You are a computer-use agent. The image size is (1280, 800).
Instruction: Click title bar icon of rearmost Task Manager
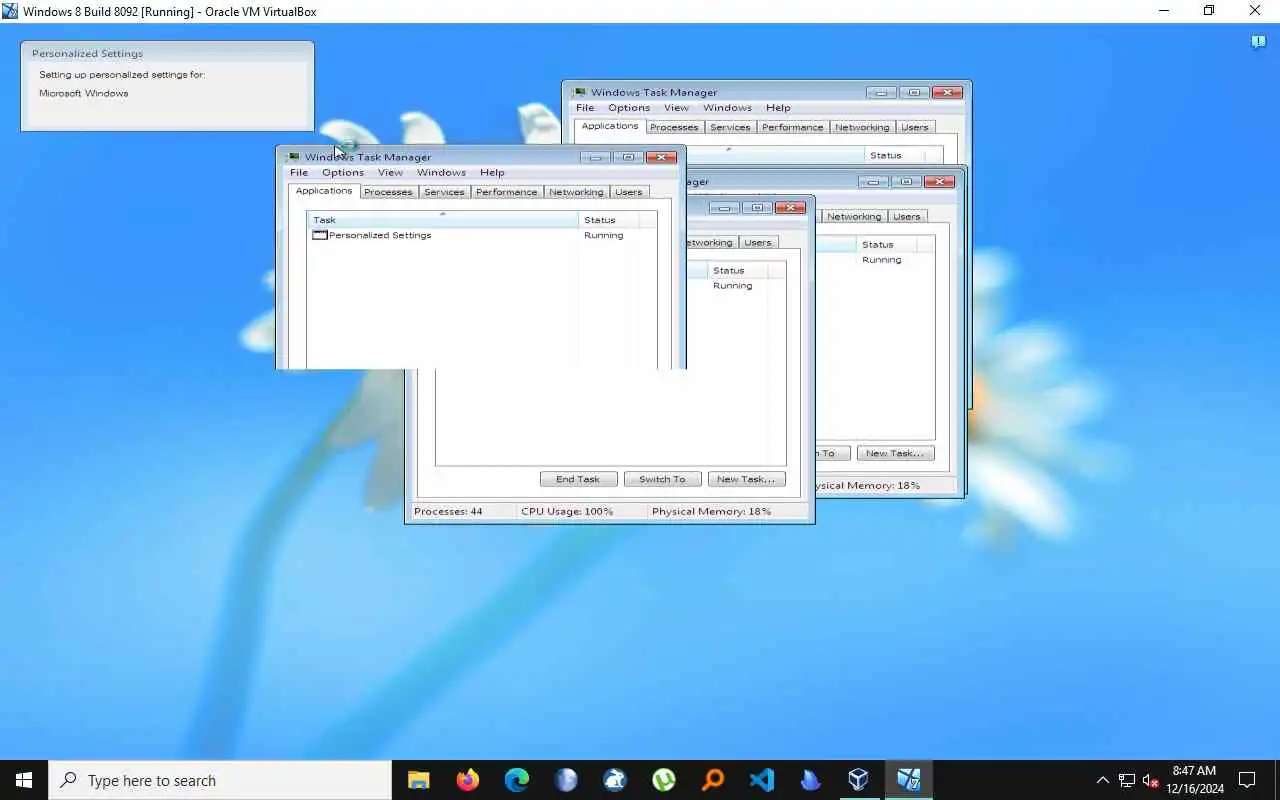pyautogui.click(x=579, y=93)
